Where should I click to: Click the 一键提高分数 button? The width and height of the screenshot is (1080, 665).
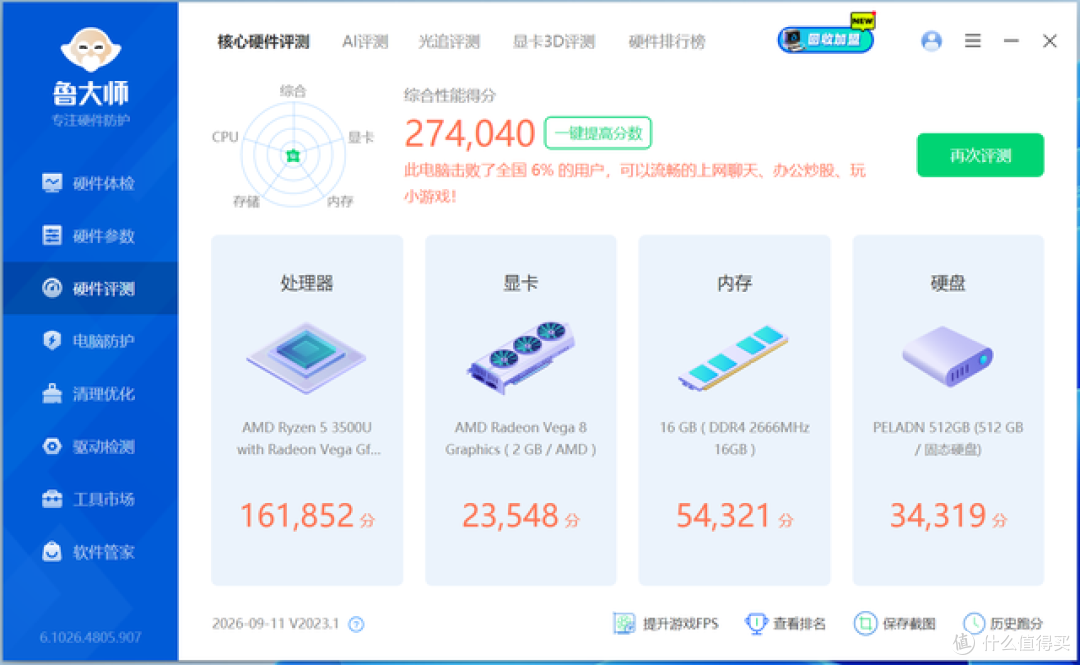pyautogui.click(x=598, y=133)
